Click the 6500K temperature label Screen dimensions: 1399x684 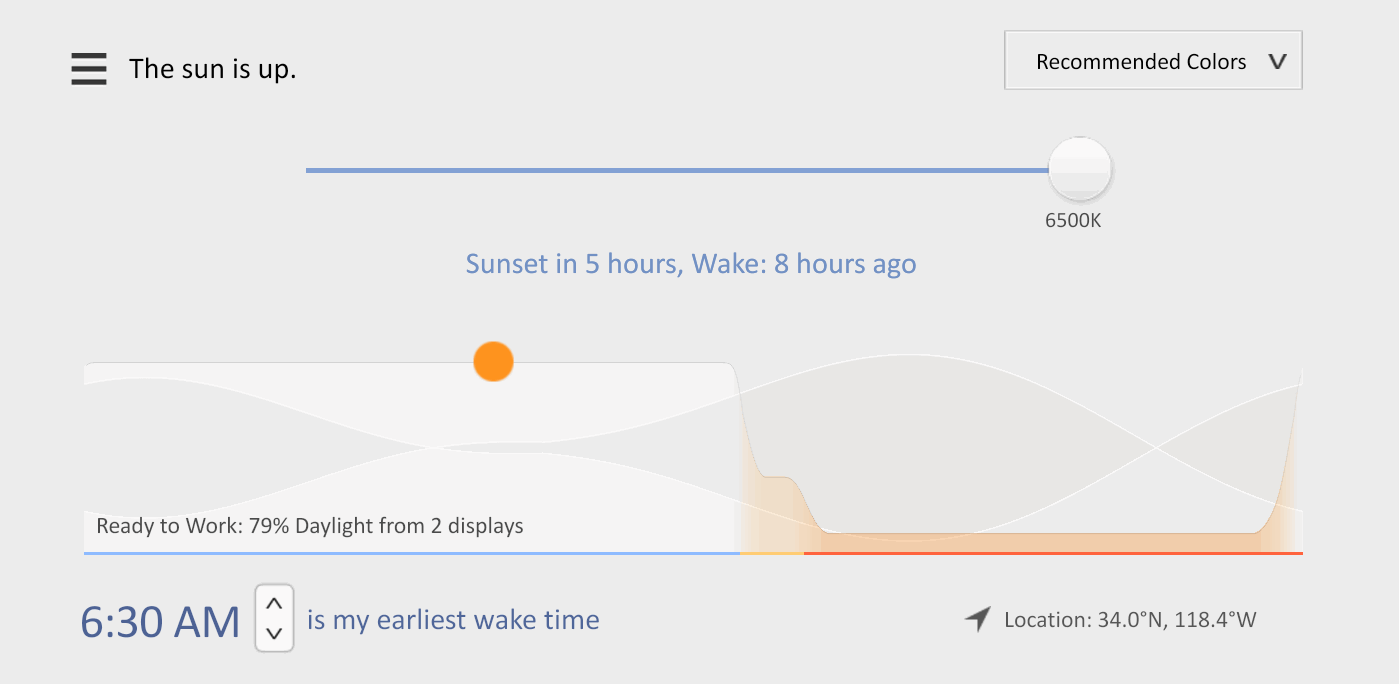point(1073,221)
